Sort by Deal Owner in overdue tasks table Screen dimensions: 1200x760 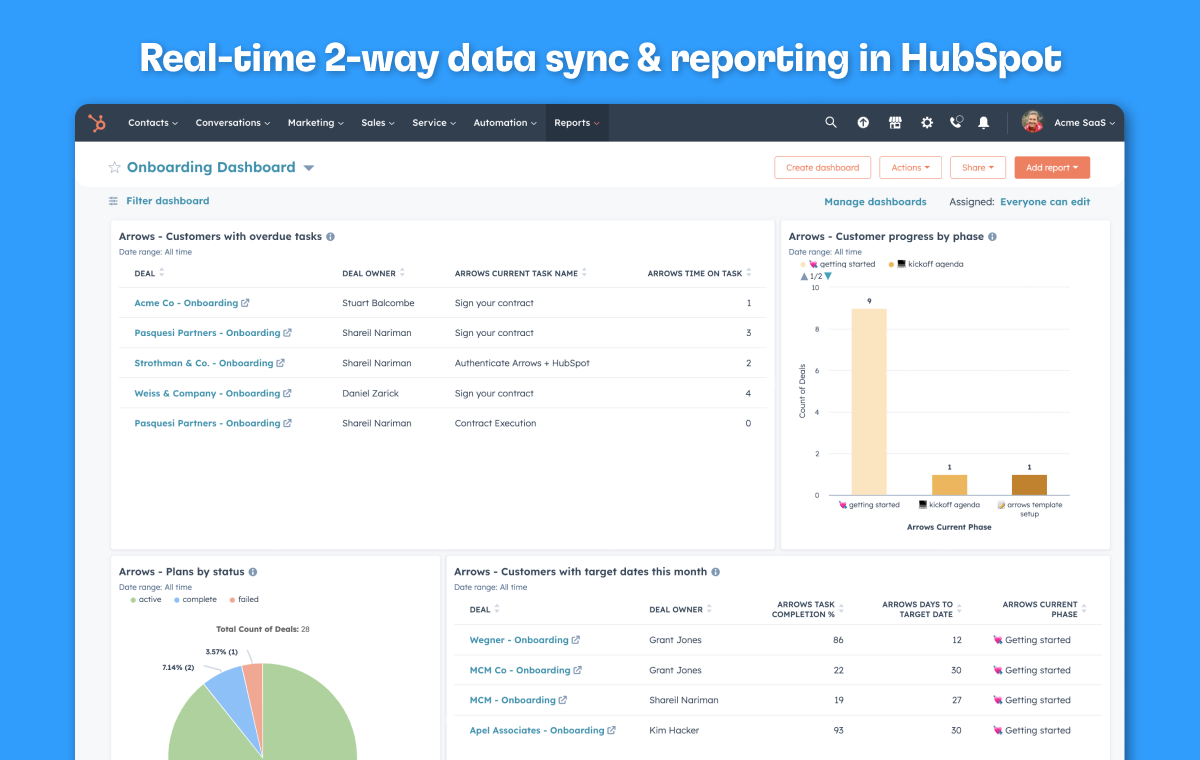pyautogui.click(x=403, y=273)
